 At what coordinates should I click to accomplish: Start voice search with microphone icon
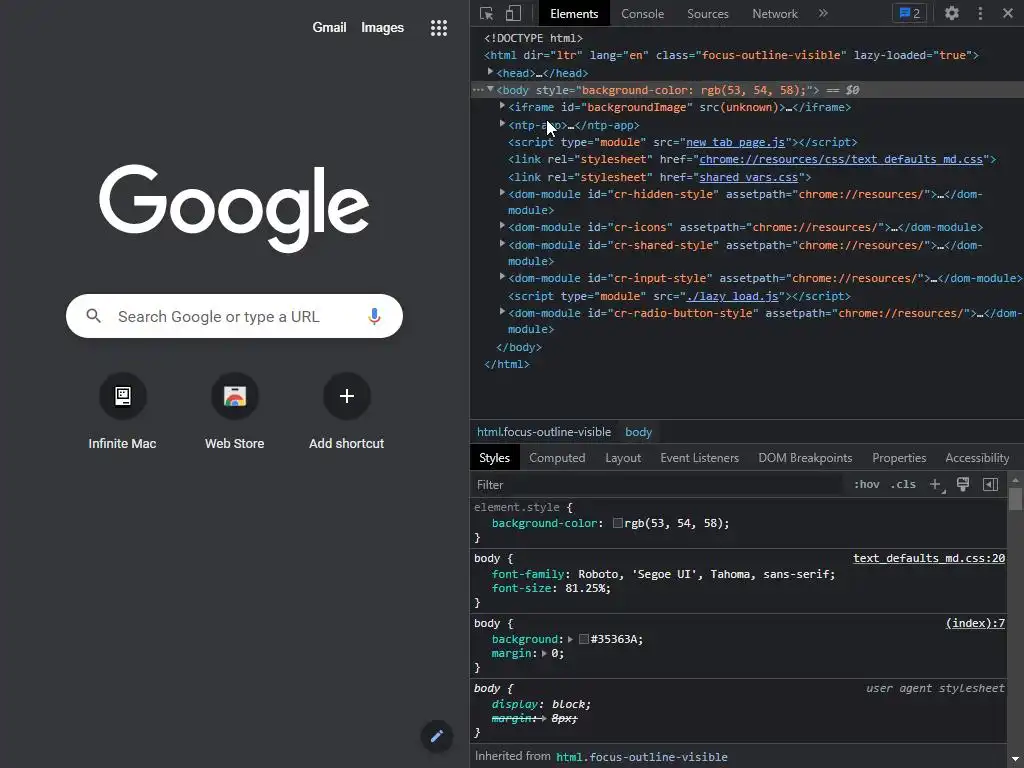374,316
